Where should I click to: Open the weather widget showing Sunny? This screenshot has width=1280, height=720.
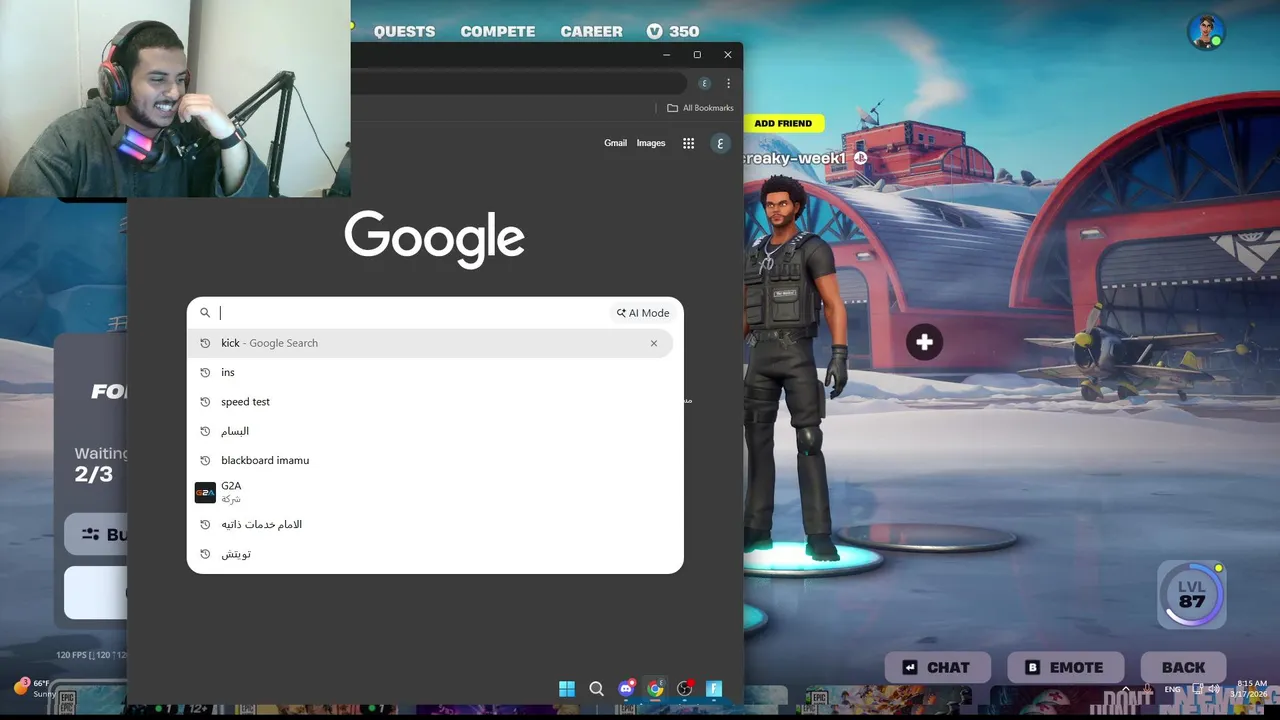(x=36, y=688)
